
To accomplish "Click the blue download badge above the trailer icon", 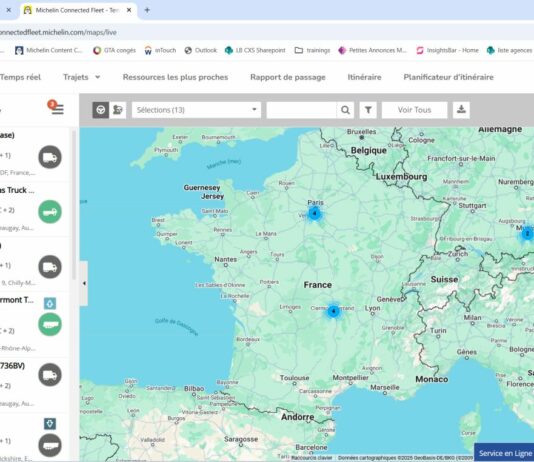I will (50, 303).
